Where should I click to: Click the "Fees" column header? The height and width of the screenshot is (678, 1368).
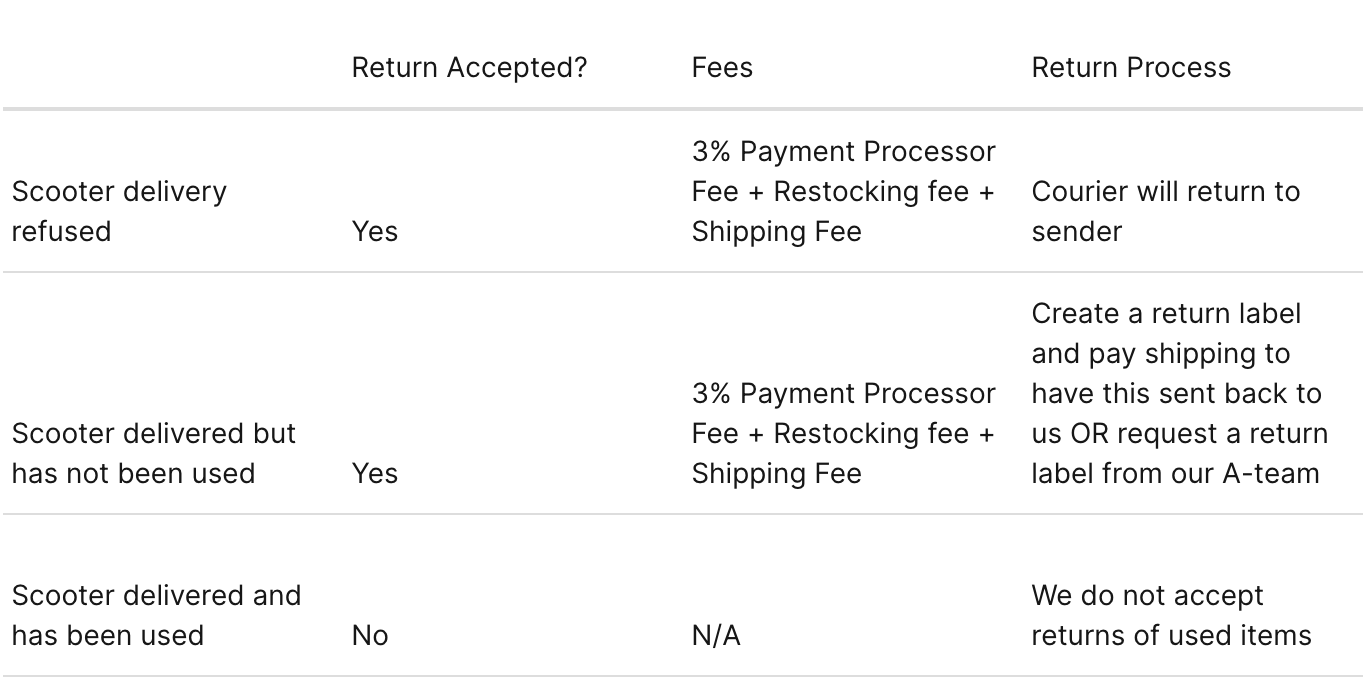(722, 67)
